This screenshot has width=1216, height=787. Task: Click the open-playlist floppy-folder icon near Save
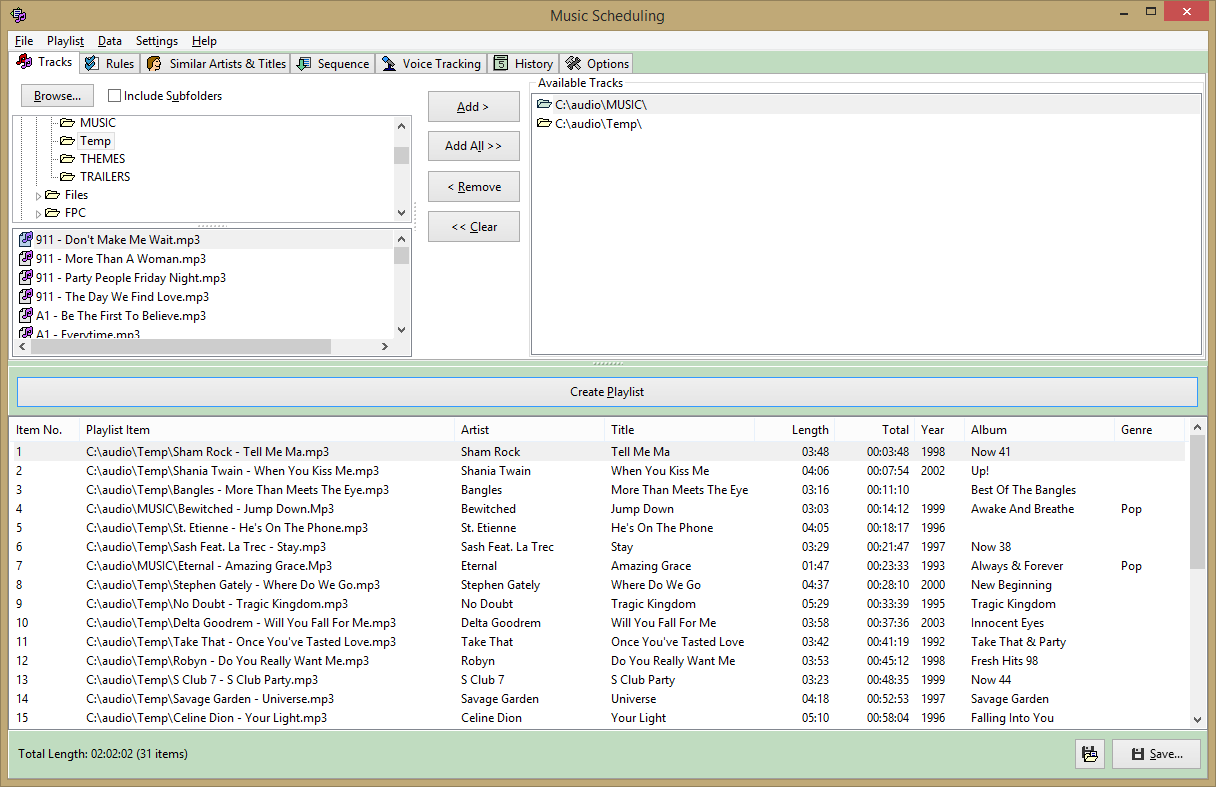[1089, 754]
